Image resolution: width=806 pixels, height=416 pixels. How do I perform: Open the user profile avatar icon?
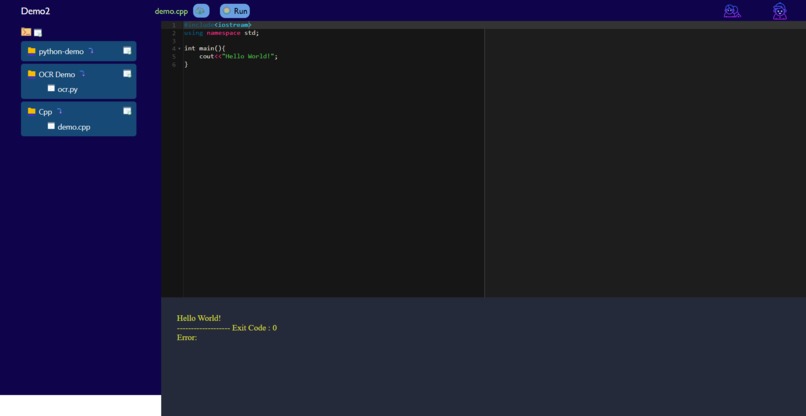[x=780, y=11]
